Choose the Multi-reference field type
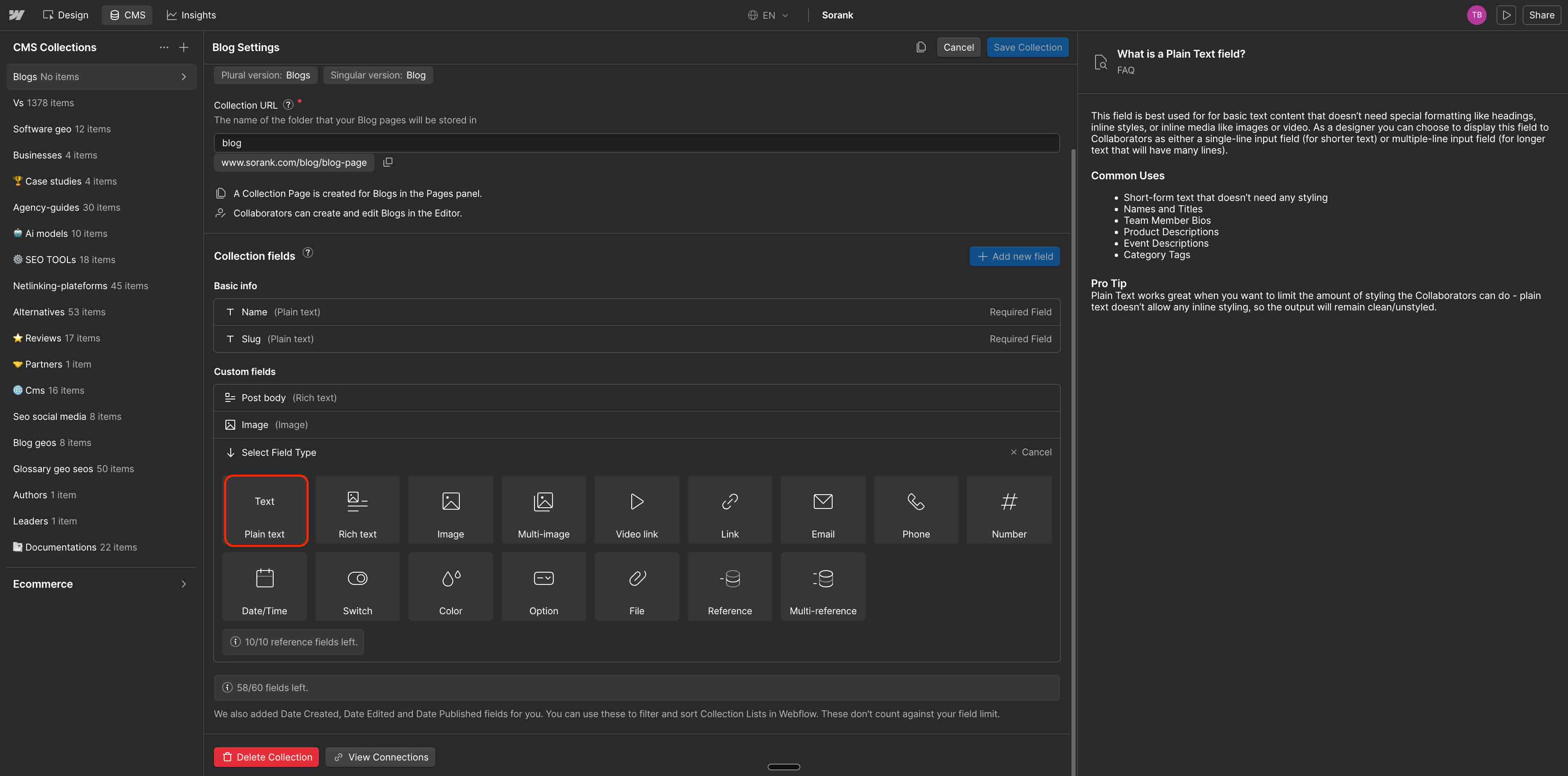1568x776 pixels. [823, 587]
